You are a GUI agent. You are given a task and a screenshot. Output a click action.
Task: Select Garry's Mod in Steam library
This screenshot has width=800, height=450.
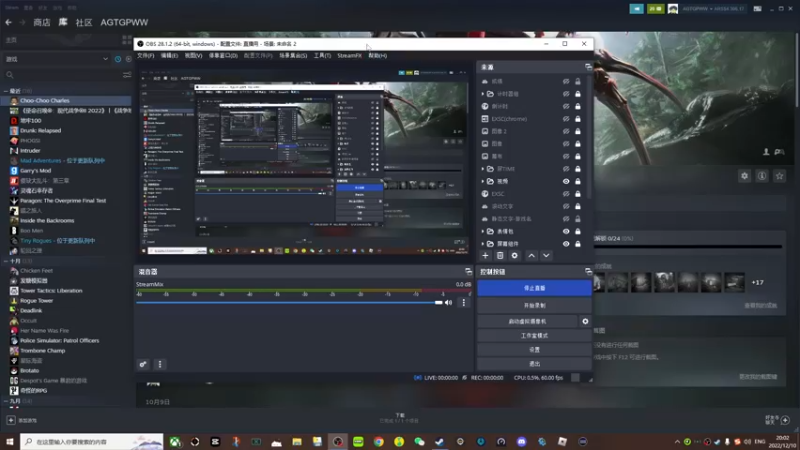click(66, 170)
